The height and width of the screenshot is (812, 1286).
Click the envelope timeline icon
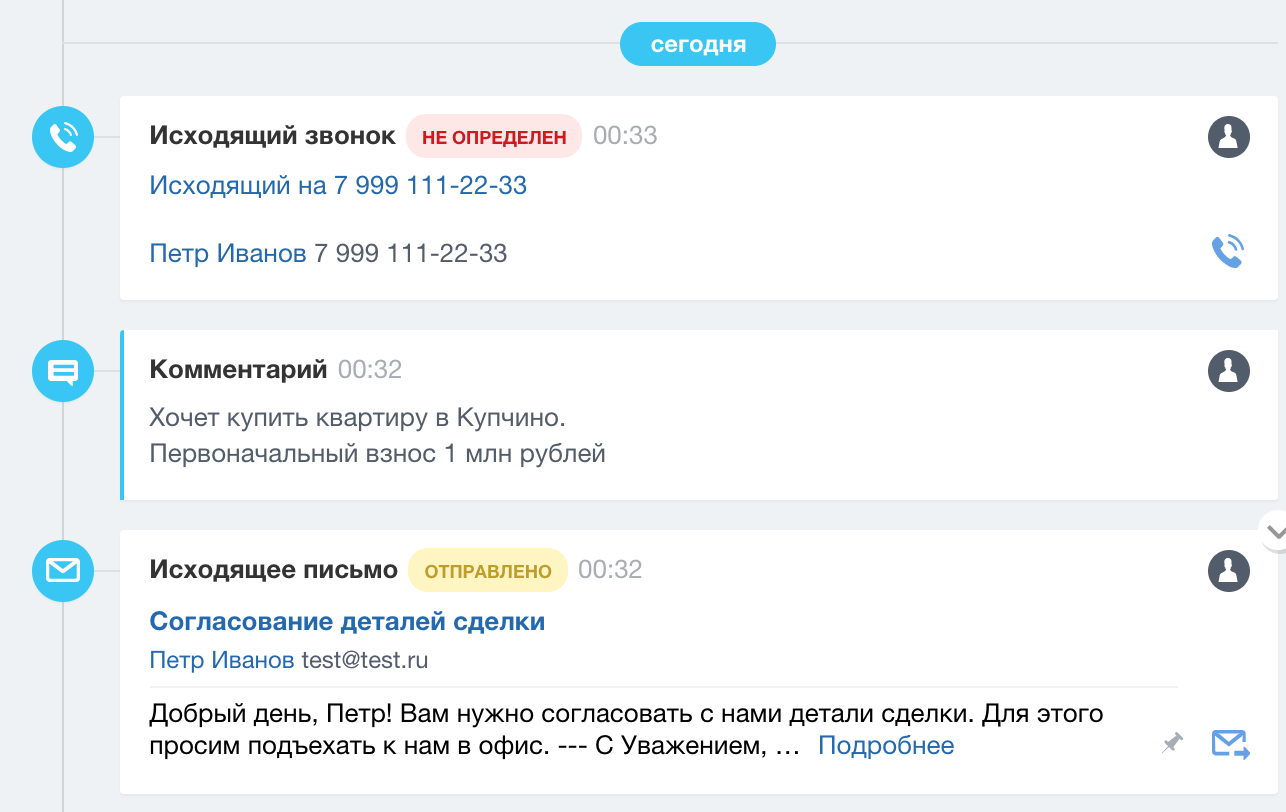[63, 571]
